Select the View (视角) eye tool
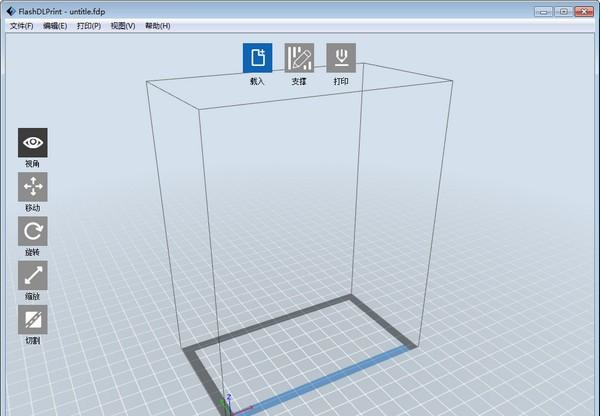The width and height of the screenshot is (600, 416). [33, 143]
